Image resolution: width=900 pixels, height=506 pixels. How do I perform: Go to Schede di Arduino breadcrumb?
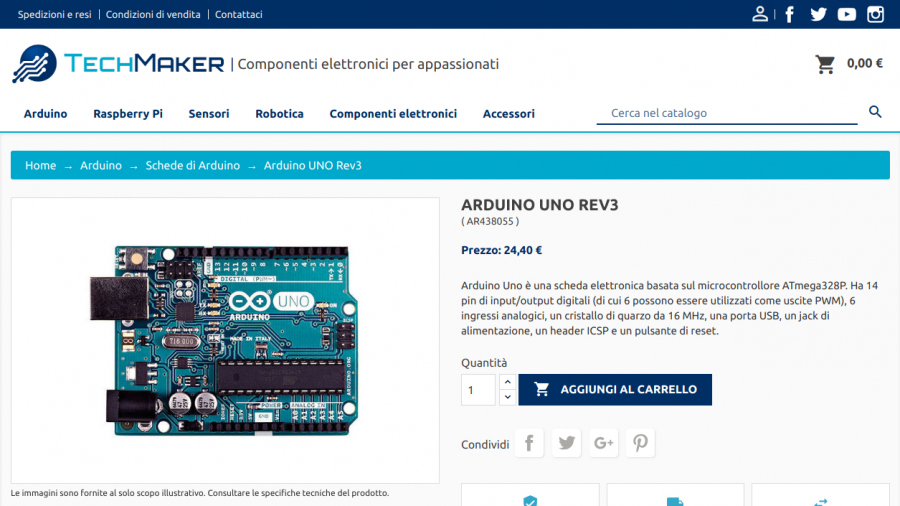(193, 165)
